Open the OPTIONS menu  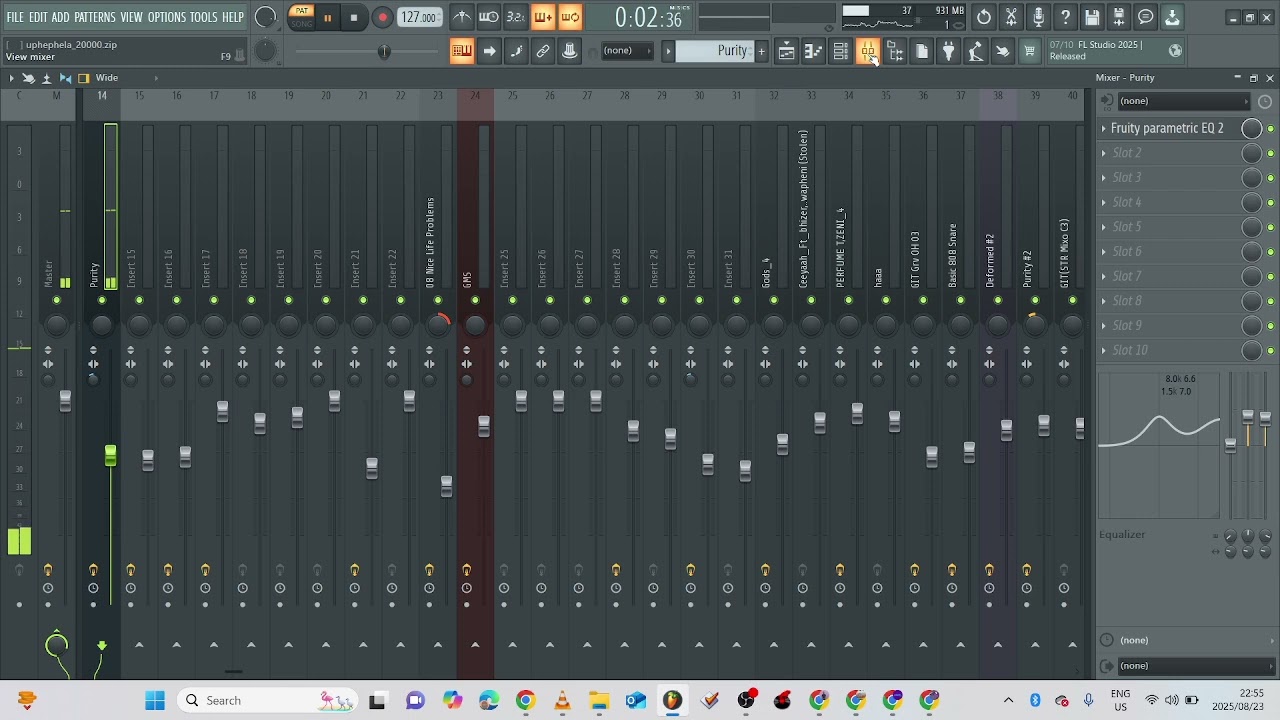click(x=167, y=18)
